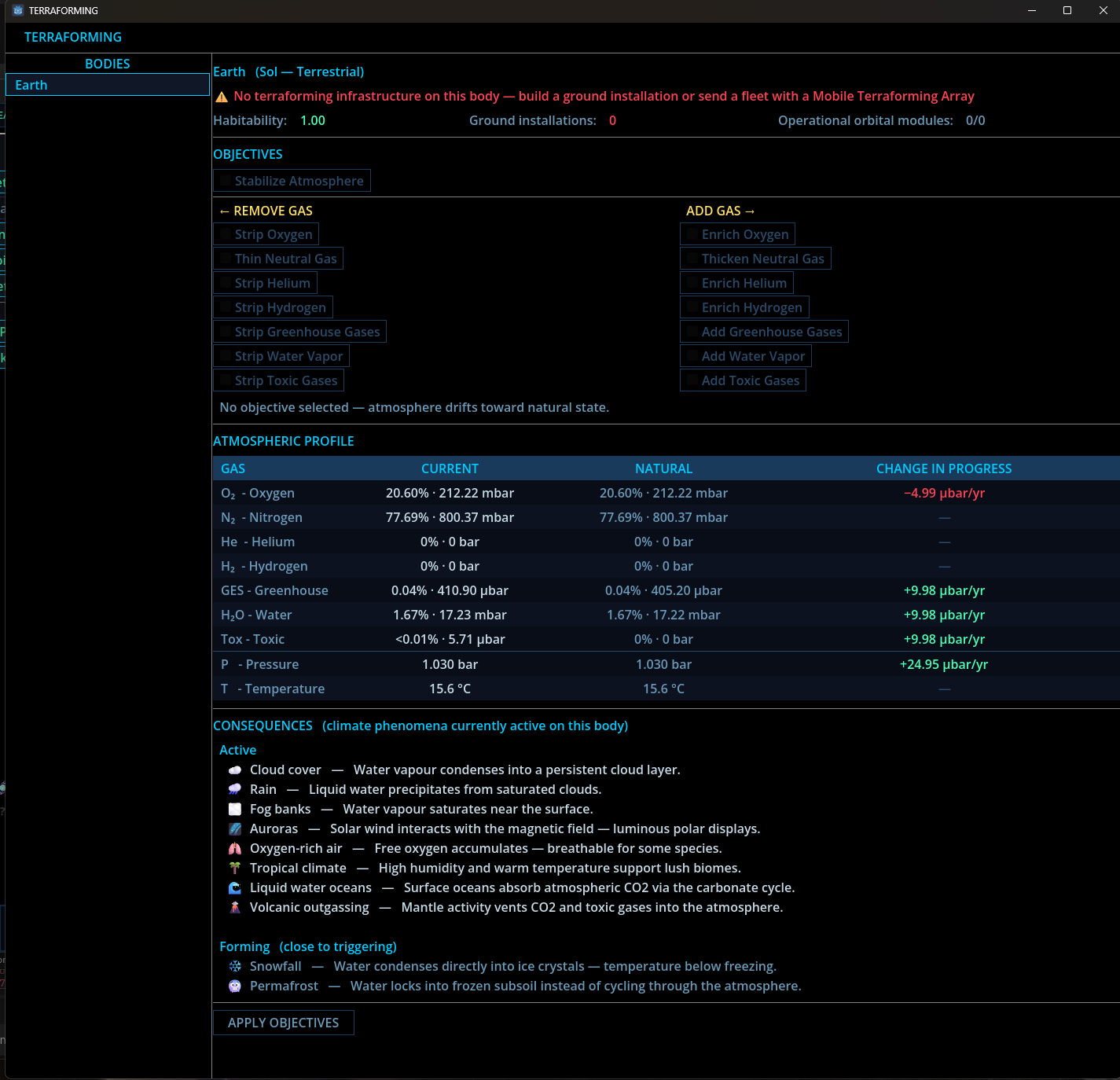Click the CONSEQUENCES heading

pos(263,726)
